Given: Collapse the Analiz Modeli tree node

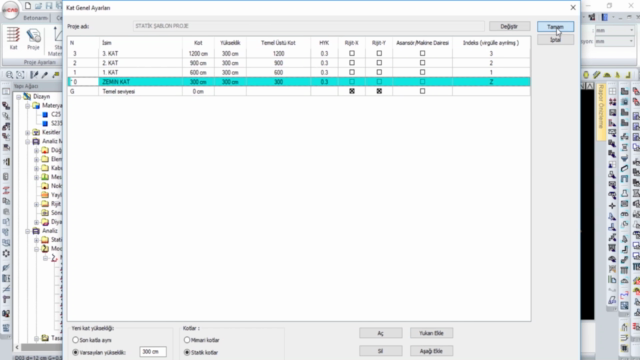Looking at the screenshot, I should click(x=27, y=142).
